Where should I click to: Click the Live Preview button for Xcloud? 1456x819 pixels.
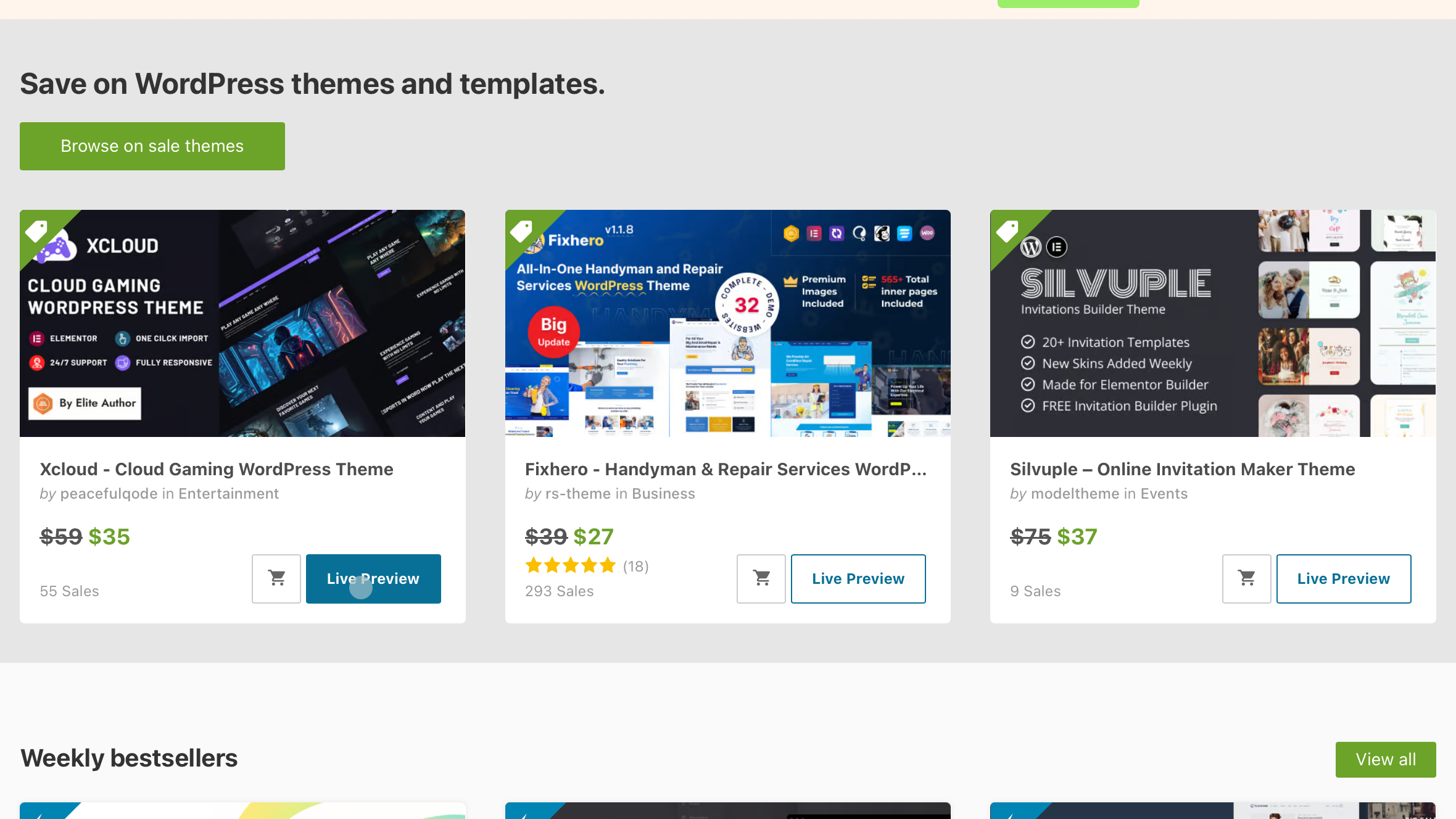coord(373,578)
